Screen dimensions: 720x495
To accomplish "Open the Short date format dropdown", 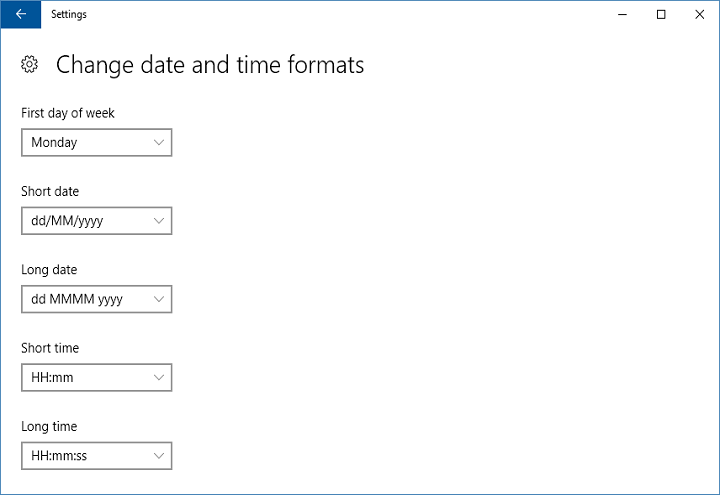I will (x=96, y=221).
